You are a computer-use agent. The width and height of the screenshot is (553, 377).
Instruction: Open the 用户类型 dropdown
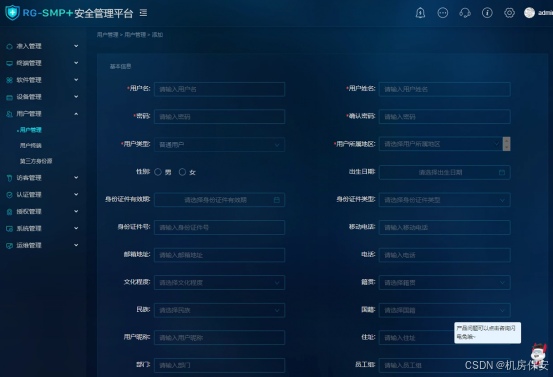click(219, 145)
